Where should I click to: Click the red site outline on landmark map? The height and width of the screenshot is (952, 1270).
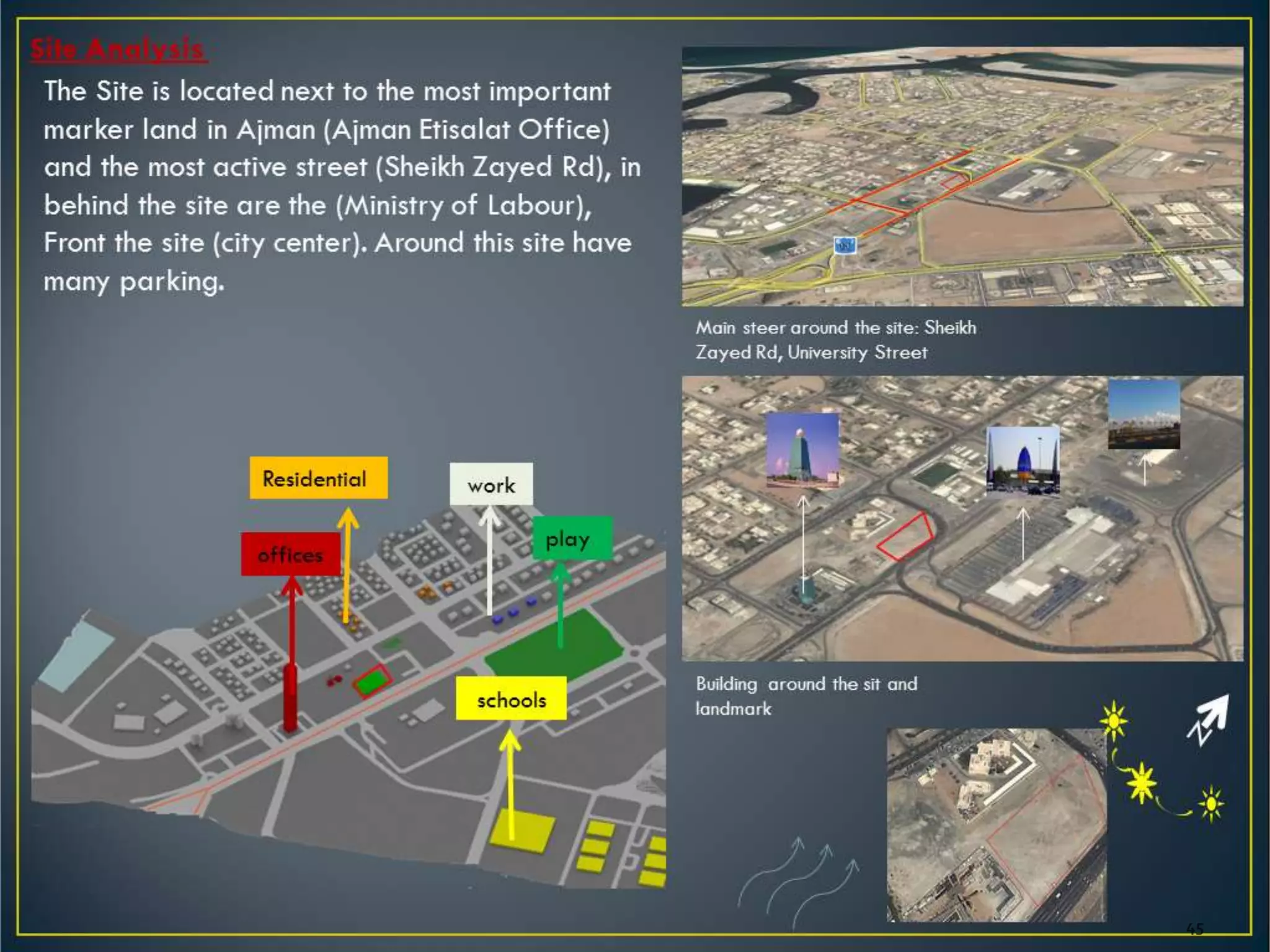[x=906, y=537]
